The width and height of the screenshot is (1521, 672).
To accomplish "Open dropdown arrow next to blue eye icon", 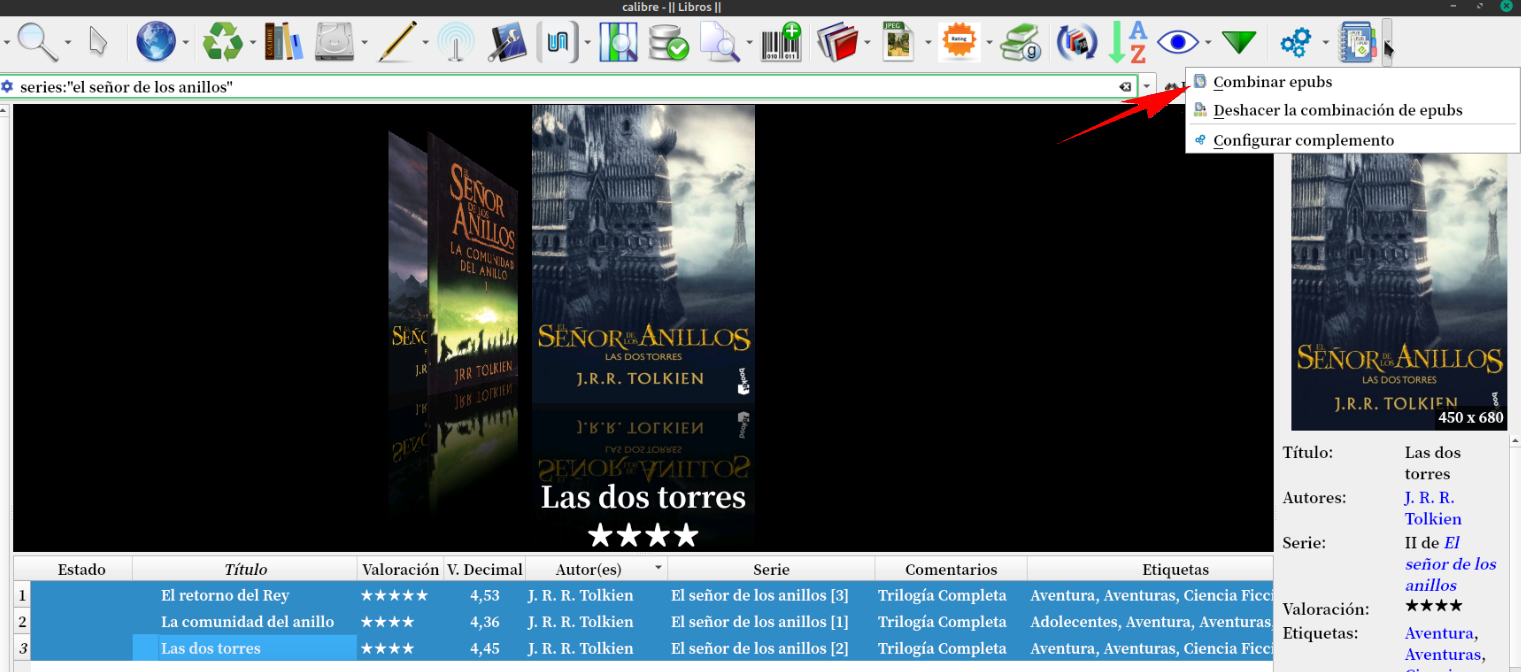I will point(1208,42).
